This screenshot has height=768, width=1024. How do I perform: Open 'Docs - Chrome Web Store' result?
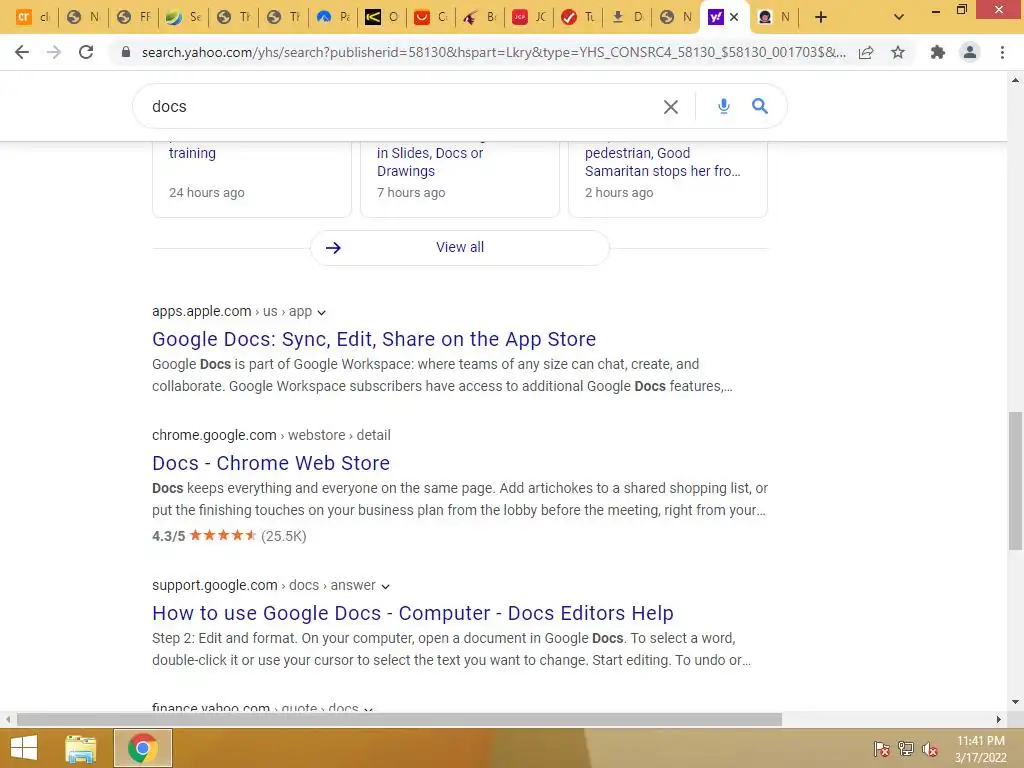coord(271,463)
